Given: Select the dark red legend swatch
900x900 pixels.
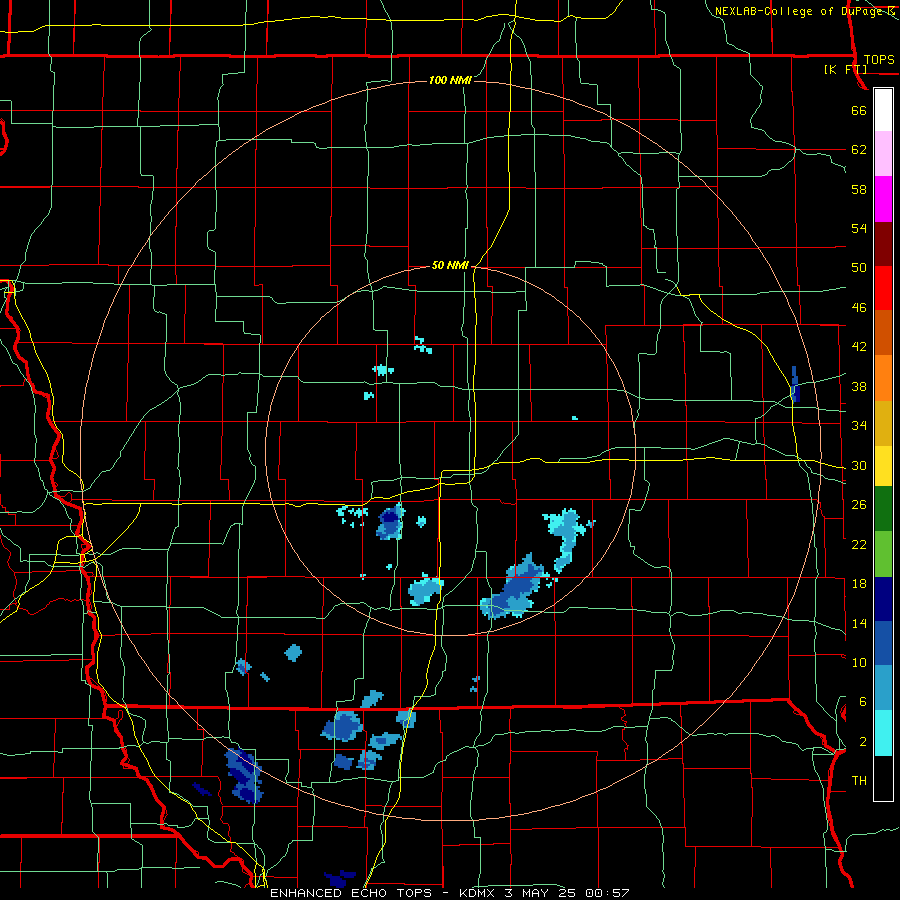Looking at the screenshot, I should (x=883, y=243).
